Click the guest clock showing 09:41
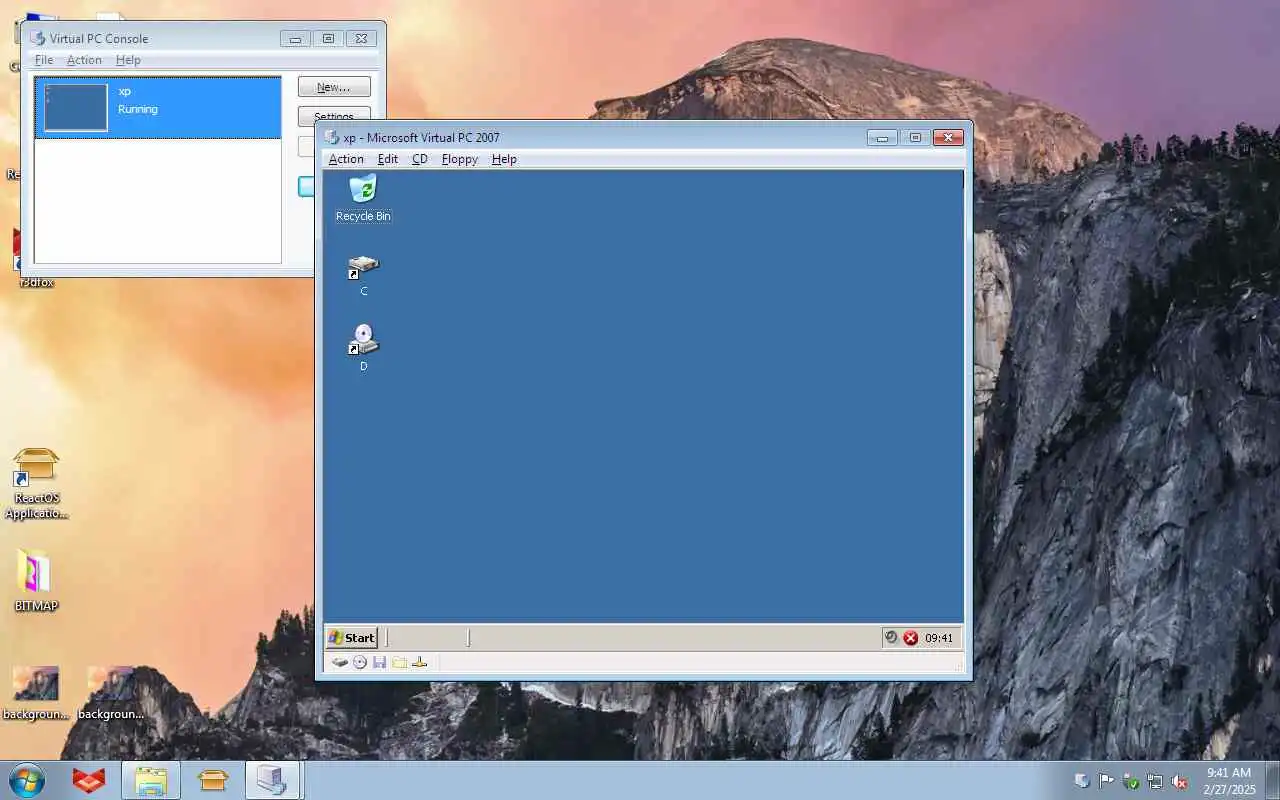Screen dimensions: 1280x800 point(939,638)
